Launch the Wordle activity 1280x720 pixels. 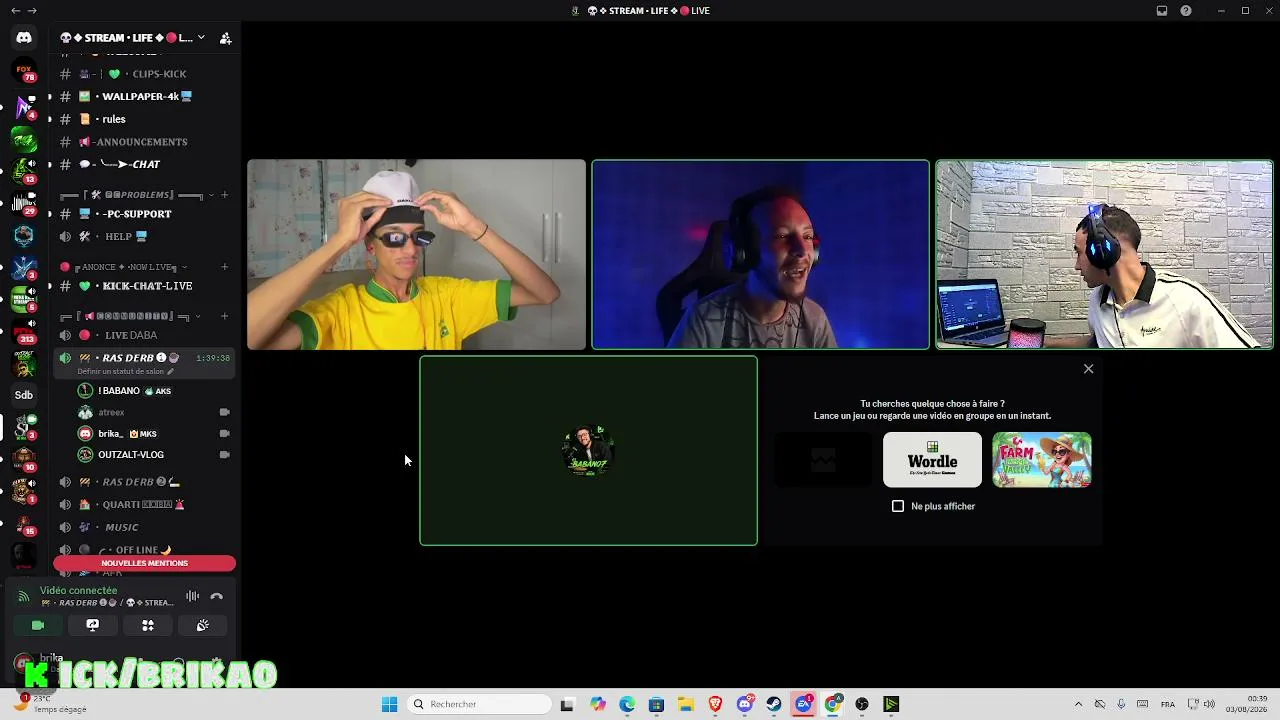click(x=932, y=460)
